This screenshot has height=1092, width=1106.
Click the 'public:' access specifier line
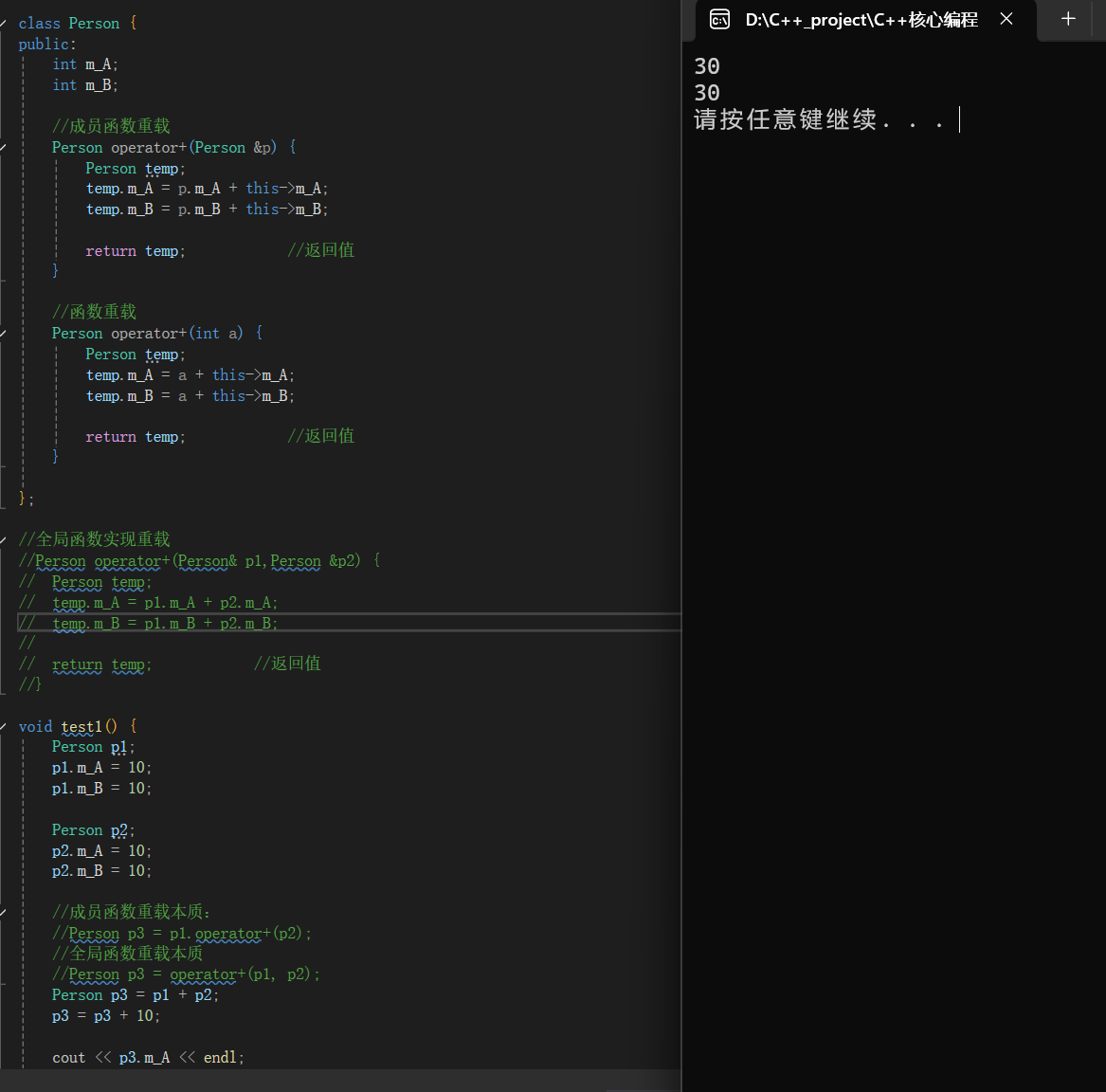pos(47,44)
